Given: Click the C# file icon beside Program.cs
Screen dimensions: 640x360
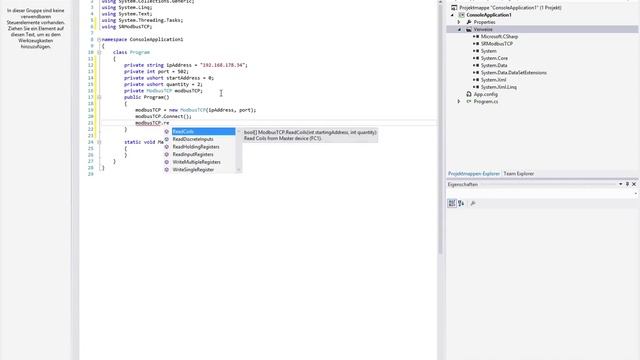Looking at the screenshot, I should point(469,102).
